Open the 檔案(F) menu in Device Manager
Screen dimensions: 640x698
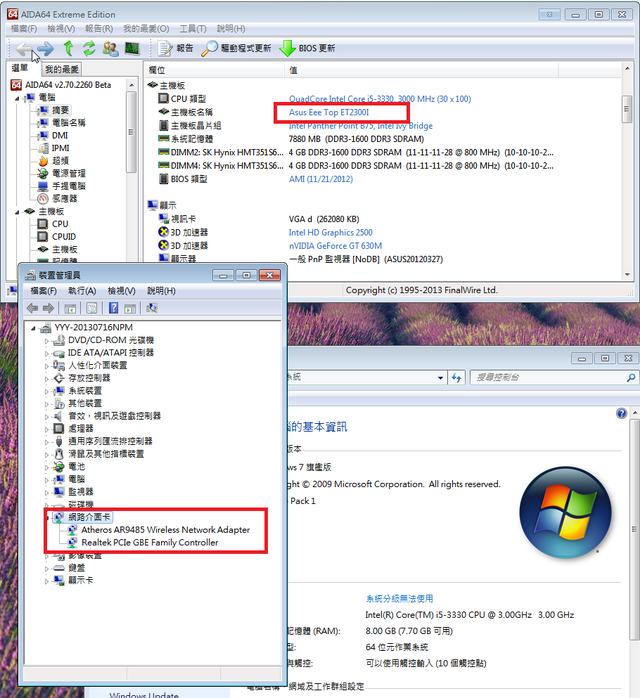tap(43, 291)
